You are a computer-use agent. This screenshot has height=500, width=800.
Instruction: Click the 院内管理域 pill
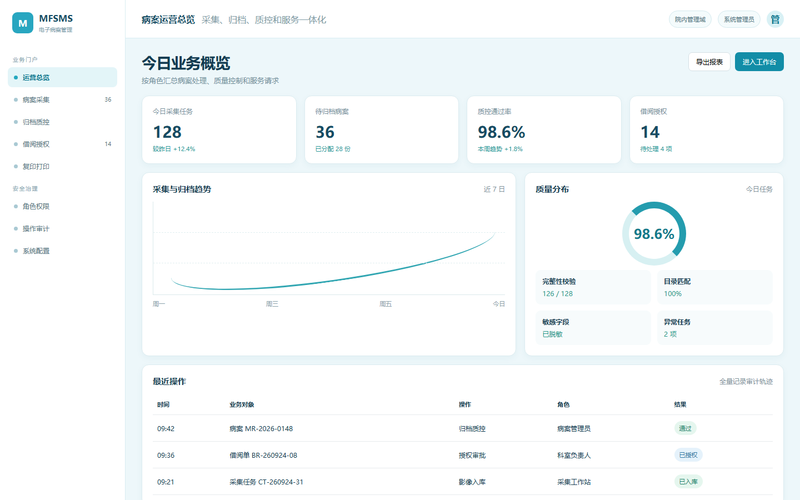tap(690, 19)
